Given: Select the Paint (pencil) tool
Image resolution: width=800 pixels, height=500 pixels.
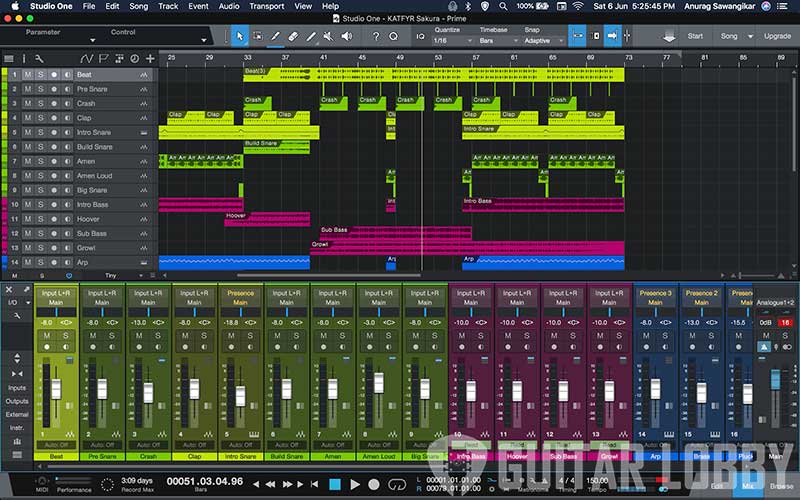Looking at the screenshot, I should tap(275, 36).
